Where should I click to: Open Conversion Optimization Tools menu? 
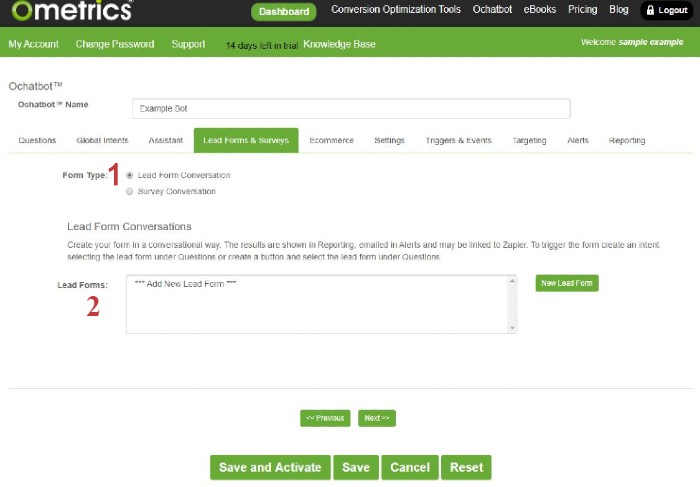396,9
